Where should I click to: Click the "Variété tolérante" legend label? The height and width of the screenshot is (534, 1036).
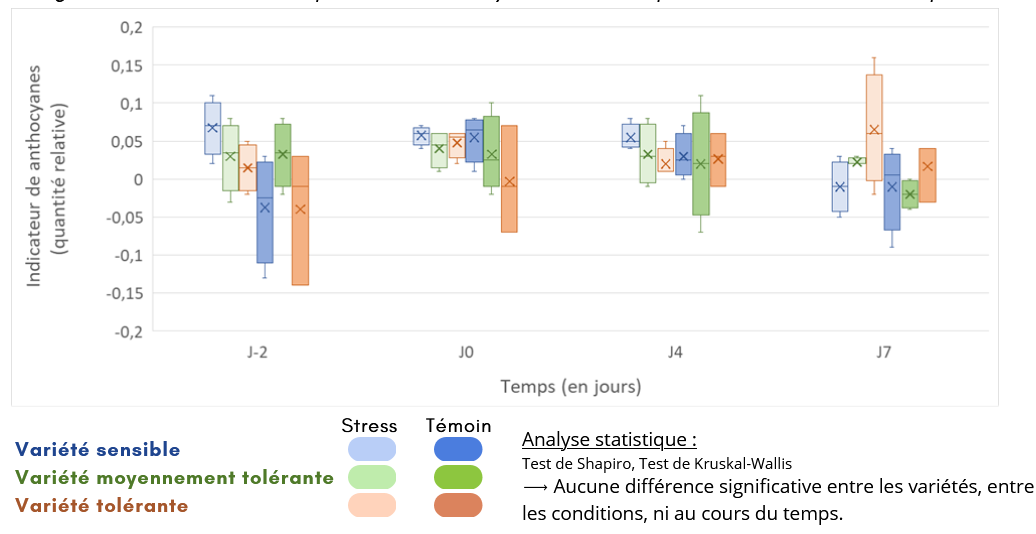point(101,506)
